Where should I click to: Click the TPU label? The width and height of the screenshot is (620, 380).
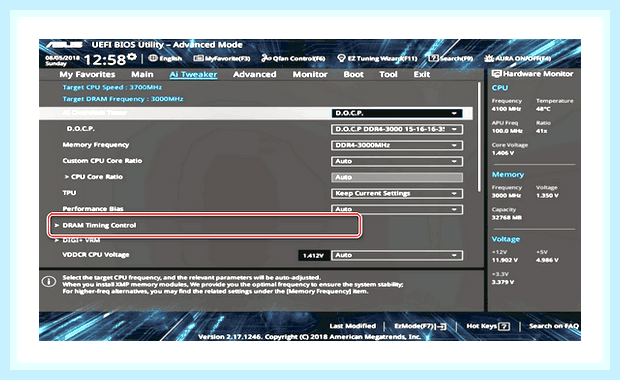tap(69, 193)
